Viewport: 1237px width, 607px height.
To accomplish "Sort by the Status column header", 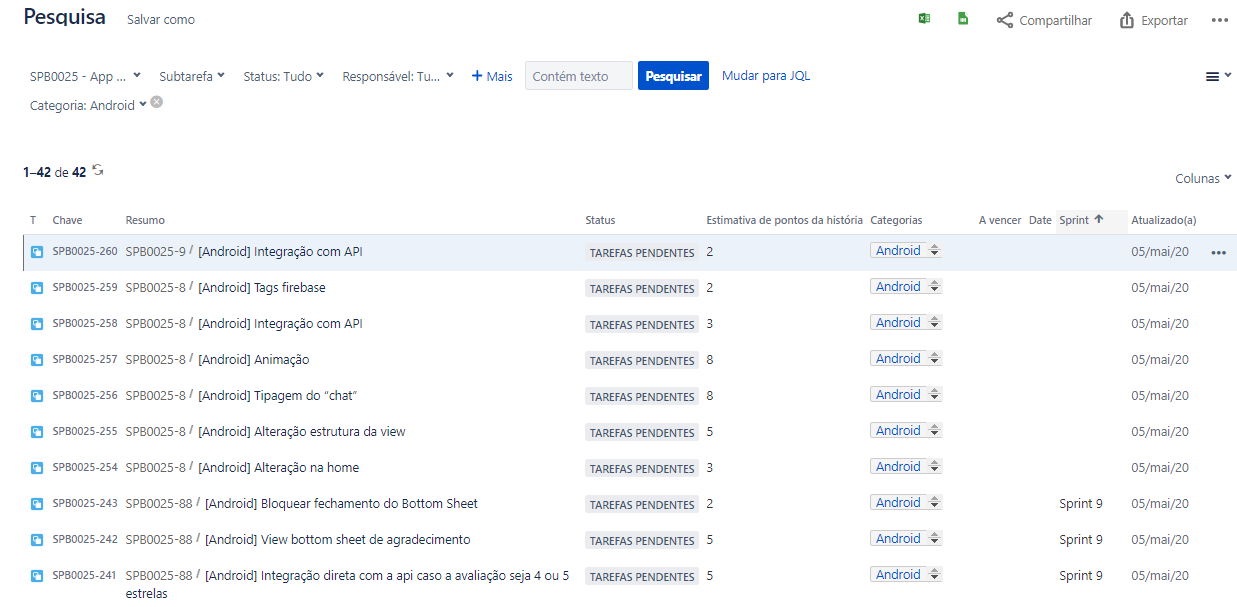I will (x=600, y=220).
